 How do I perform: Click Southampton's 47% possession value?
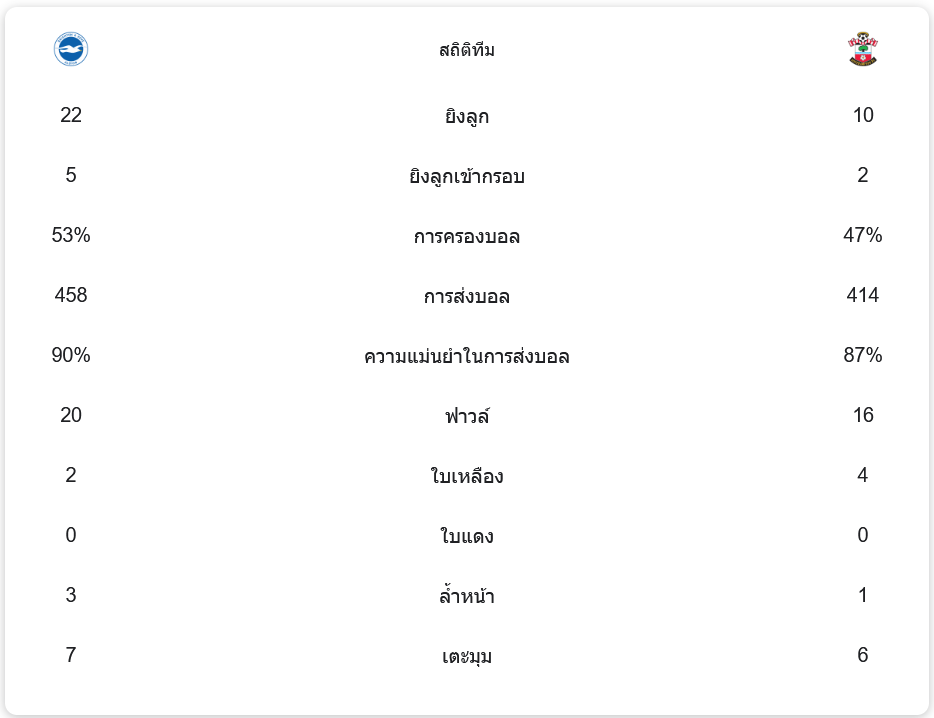point(862,235)
